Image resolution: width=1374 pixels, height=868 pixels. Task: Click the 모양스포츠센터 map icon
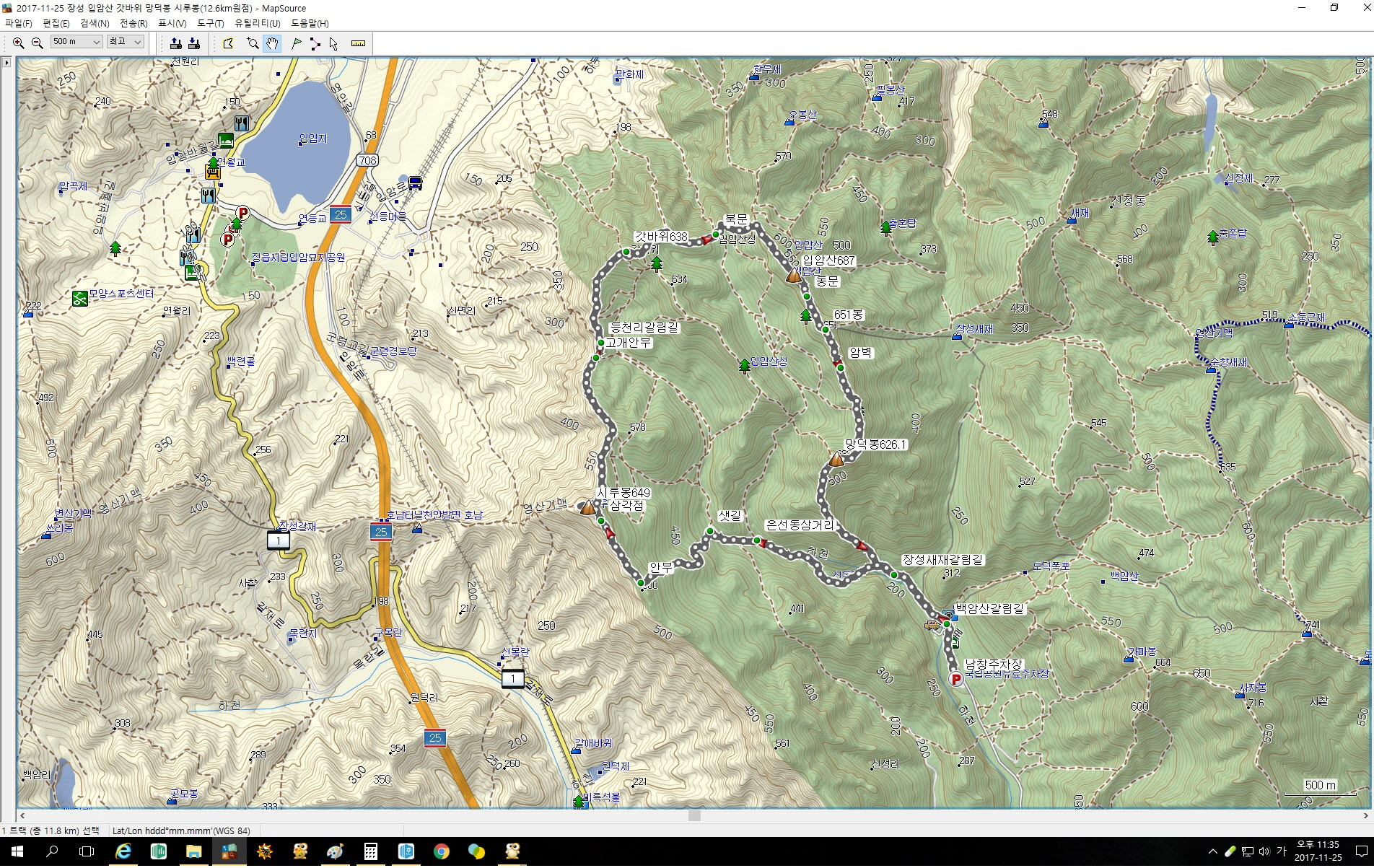[79, 297]
